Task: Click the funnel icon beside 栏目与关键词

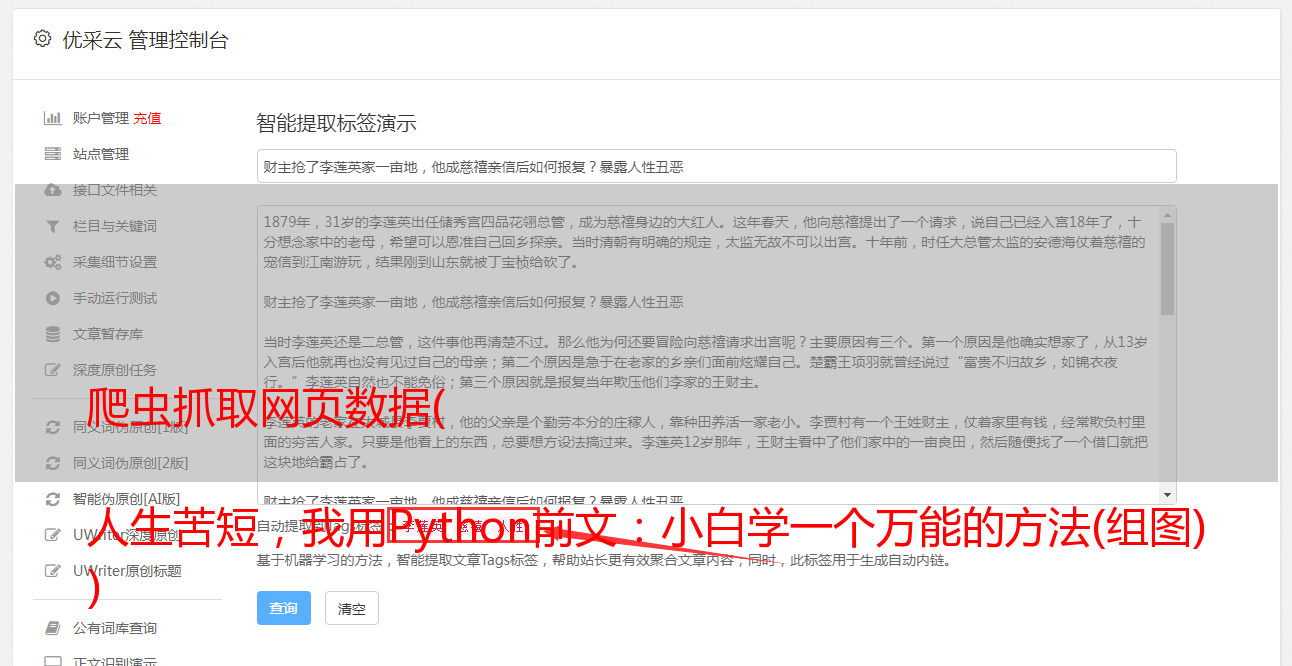Action: pyautogui.click(x=53, y=226)
